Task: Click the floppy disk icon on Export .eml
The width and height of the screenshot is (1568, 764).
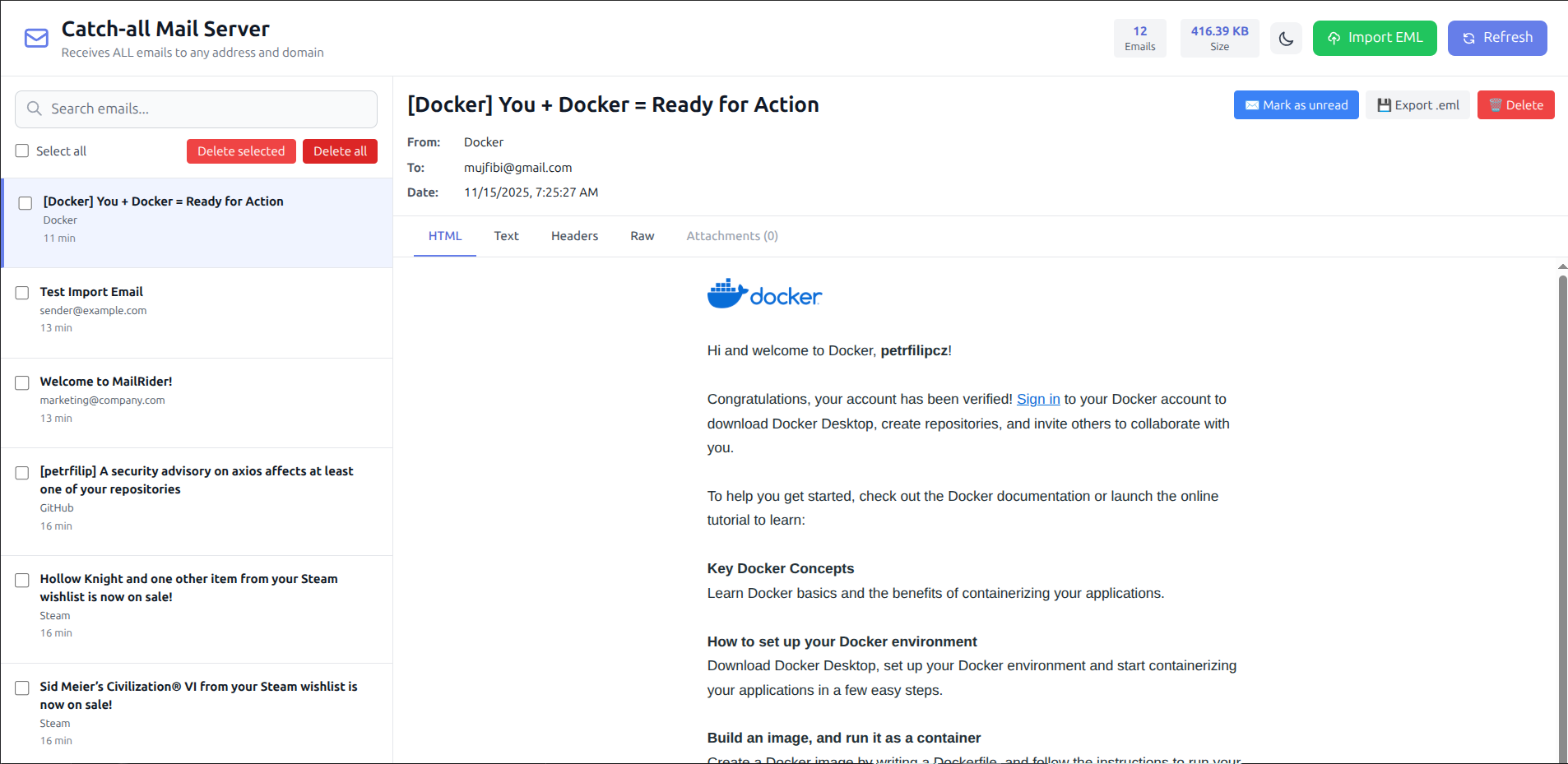Action: 1383,104
